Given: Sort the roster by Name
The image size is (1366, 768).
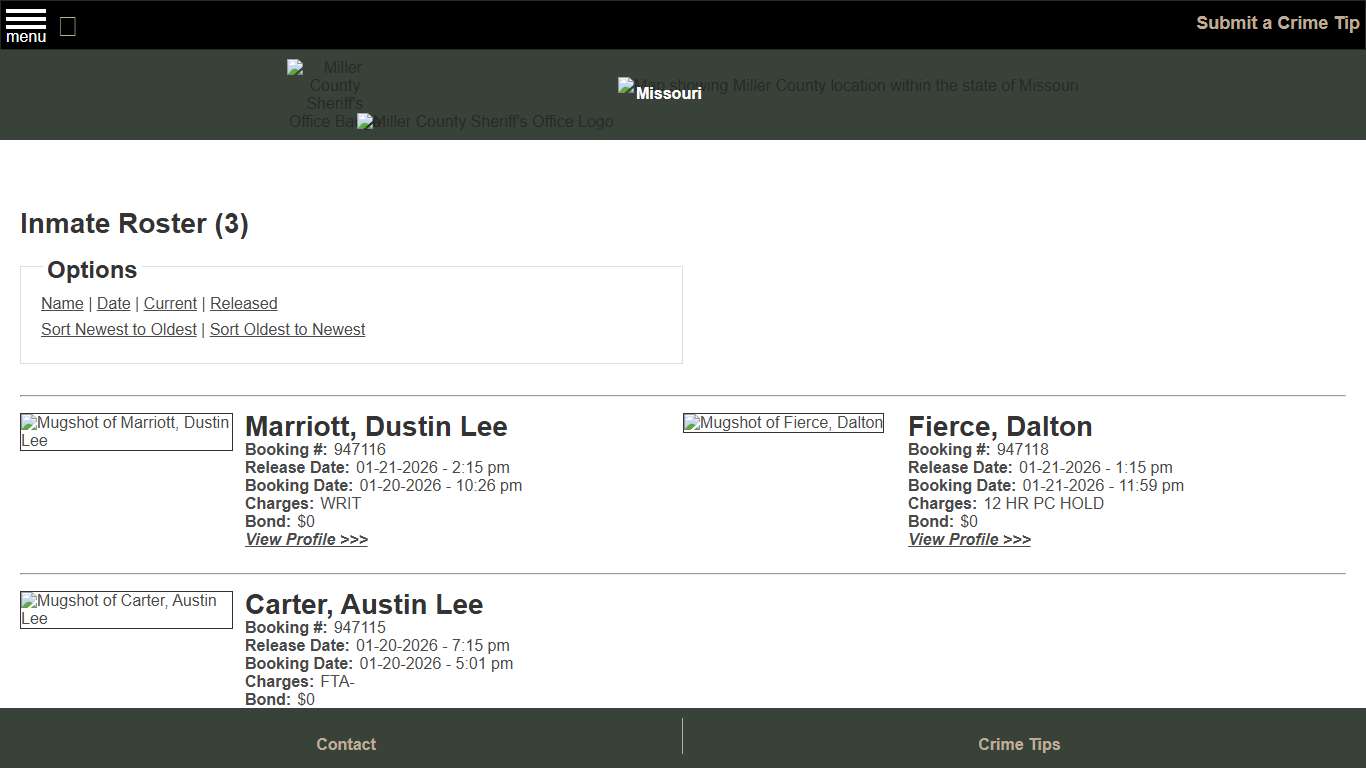Looking at the screenshot, I should (x=62, y=303).
